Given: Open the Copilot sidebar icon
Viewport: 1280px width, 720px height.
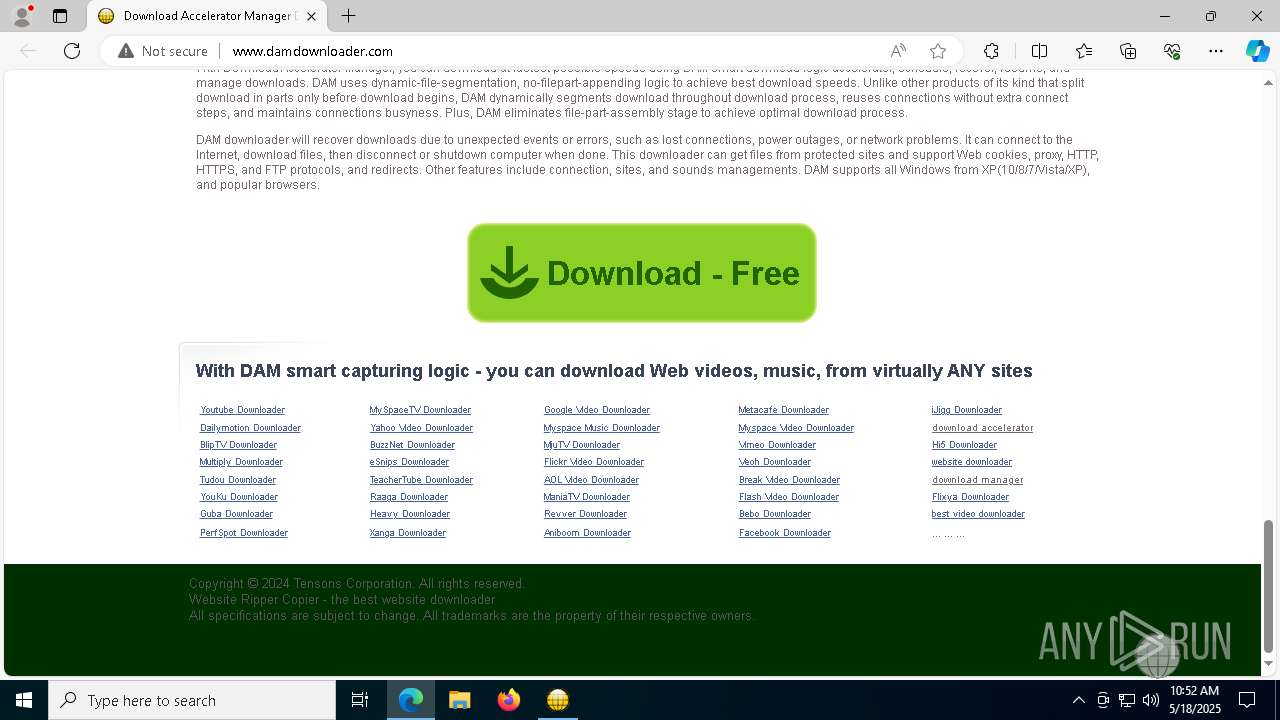Looking at the screenshot, I should pyautogui.click(x=1257, y=51).
